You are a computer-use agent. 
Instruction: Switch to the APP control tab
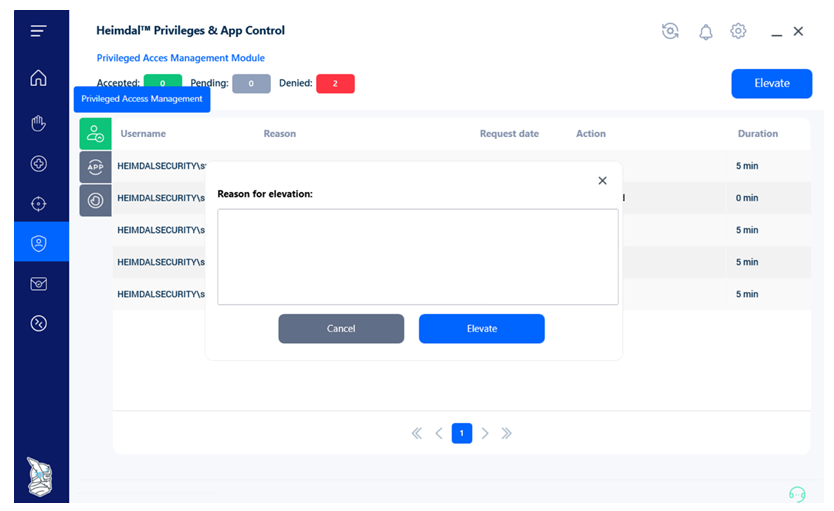(x=96, y=167)
